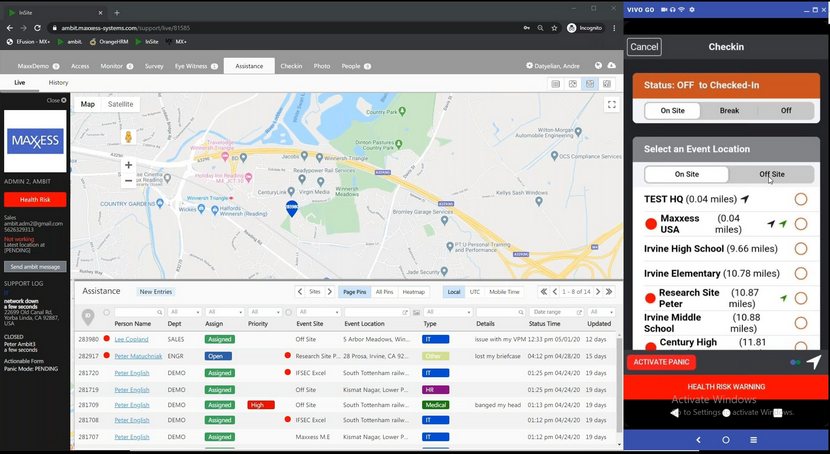Open the settings gear next to Datyelian, Andre
Image resolution: width=830 pixels, height=454 pixels.
click(x=529, y=66)
